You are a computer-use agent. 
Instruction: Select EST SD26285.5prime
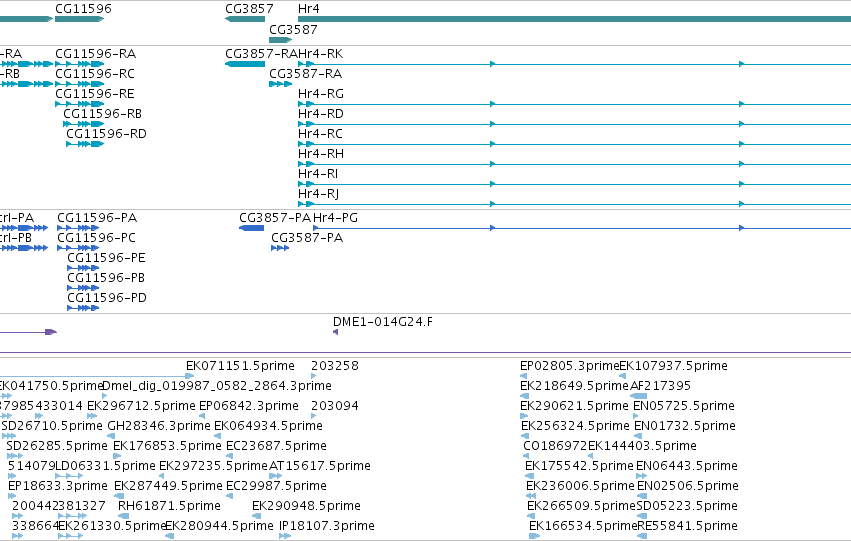(57, 447)
